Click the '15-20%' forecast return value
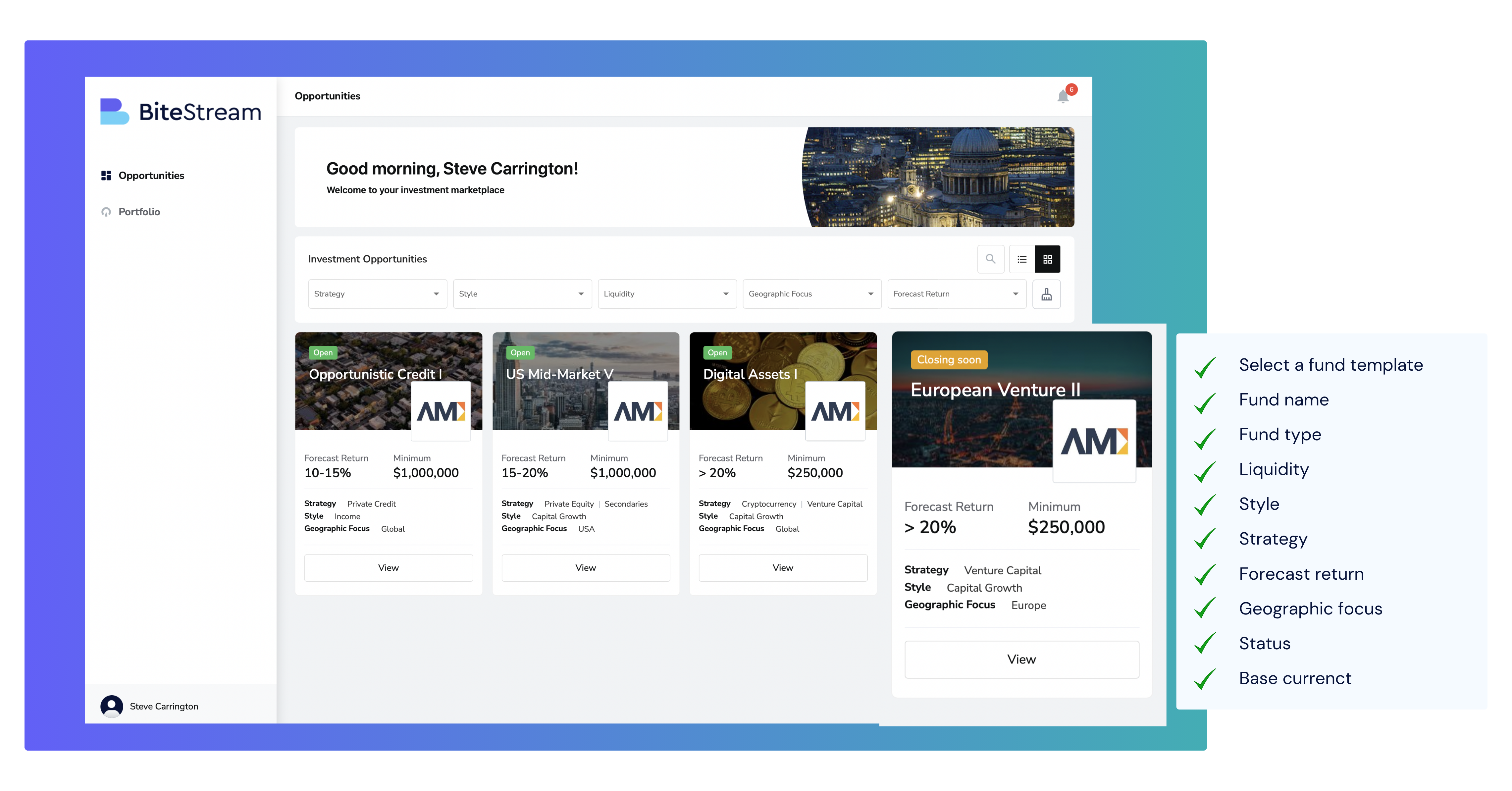Screen dimensions: 1512x791 pos(525,473)
